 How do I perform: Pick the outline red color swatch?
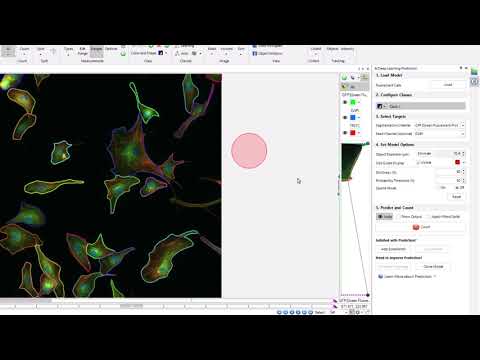point(457,162)
